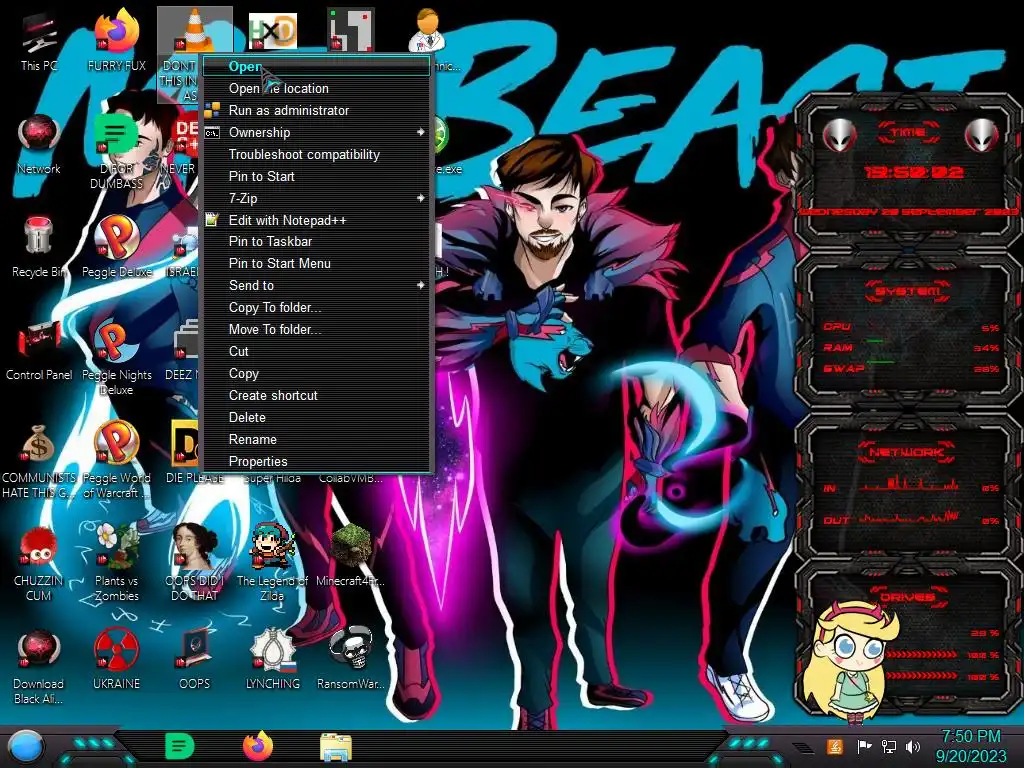
Task: Click the NETWORK widget header
Action: coord(907,451)
